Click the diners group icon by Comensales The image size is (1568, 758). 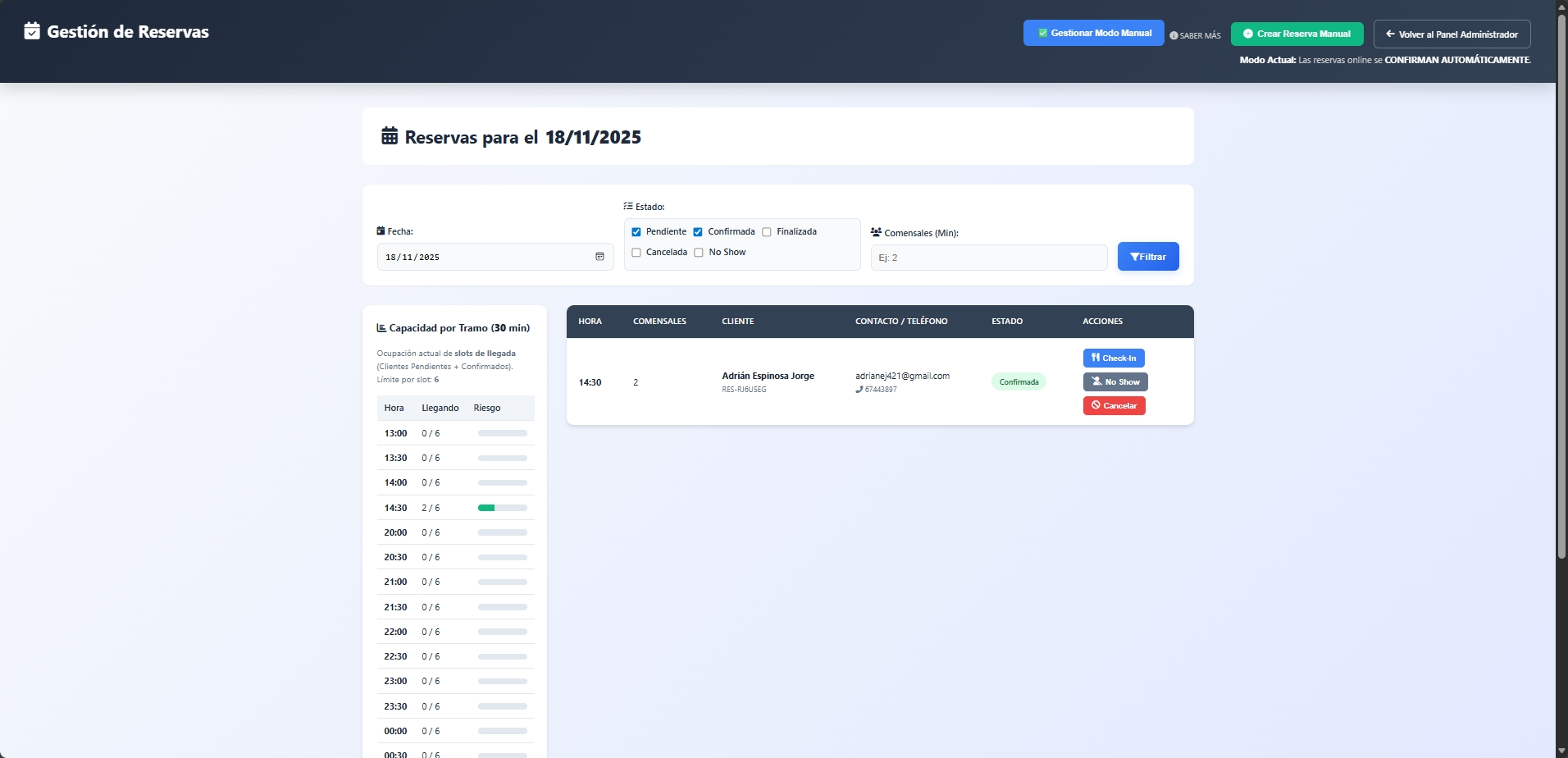(x=876, y=232)
